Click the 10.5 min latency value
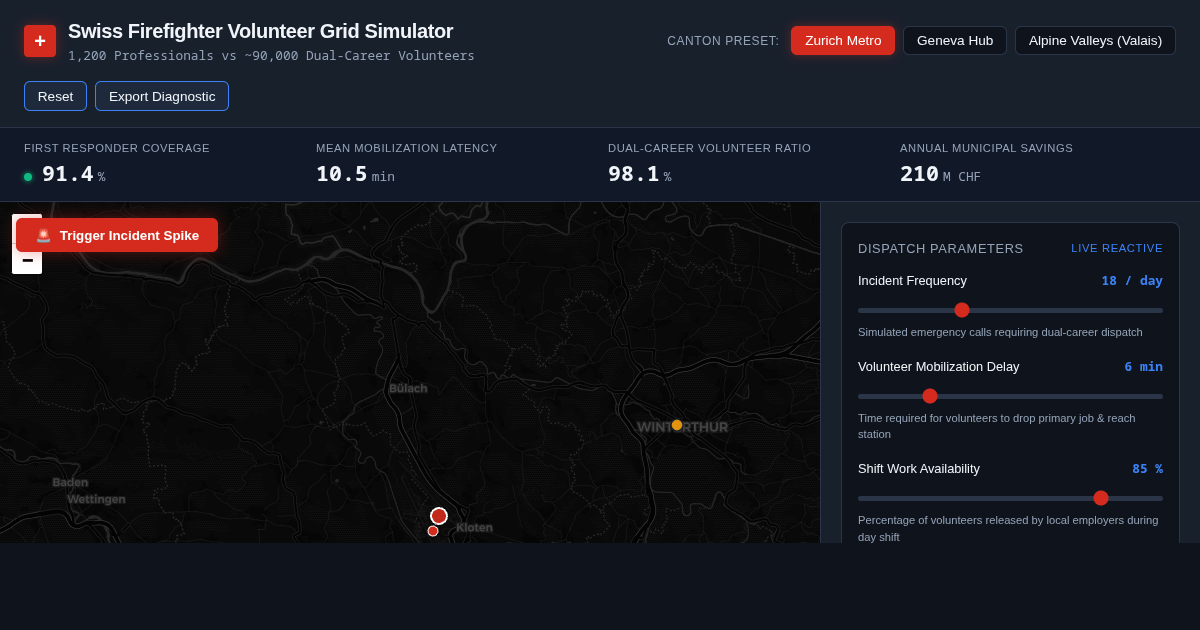1200x630 pixels. (x=355, y=174)
